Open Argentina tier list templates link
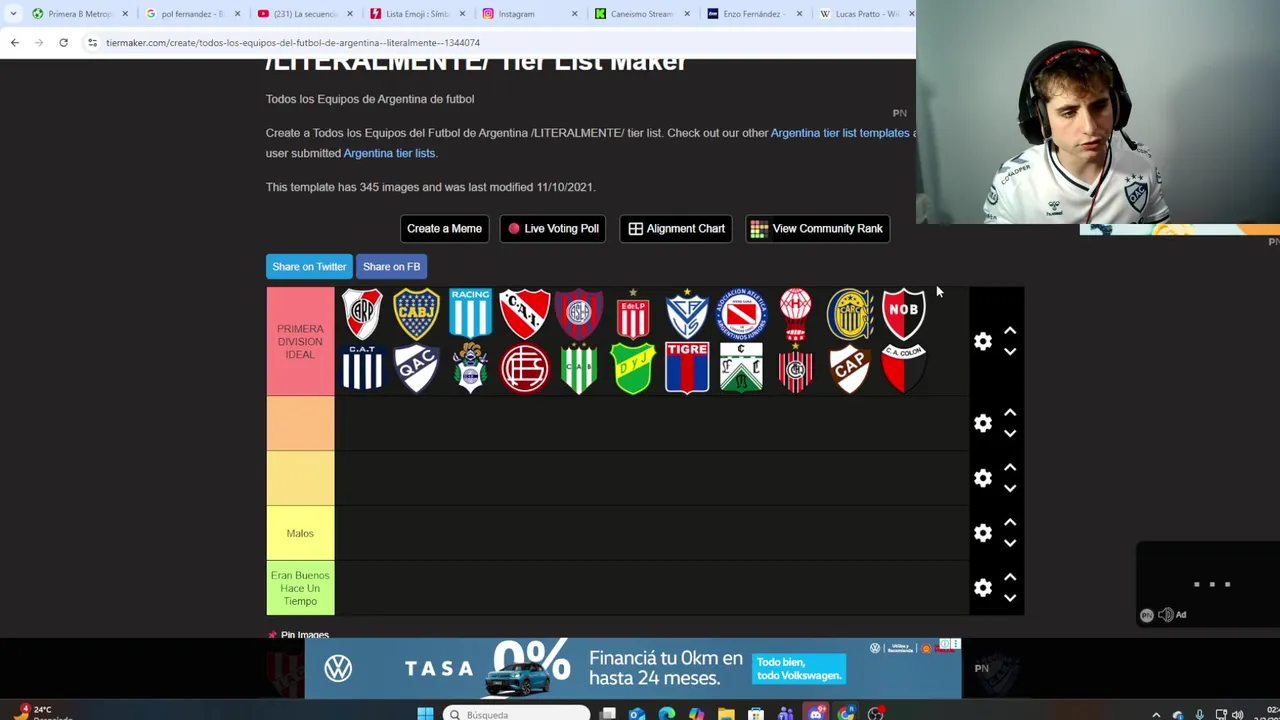The image size is (1280, 720). (840, 133)
